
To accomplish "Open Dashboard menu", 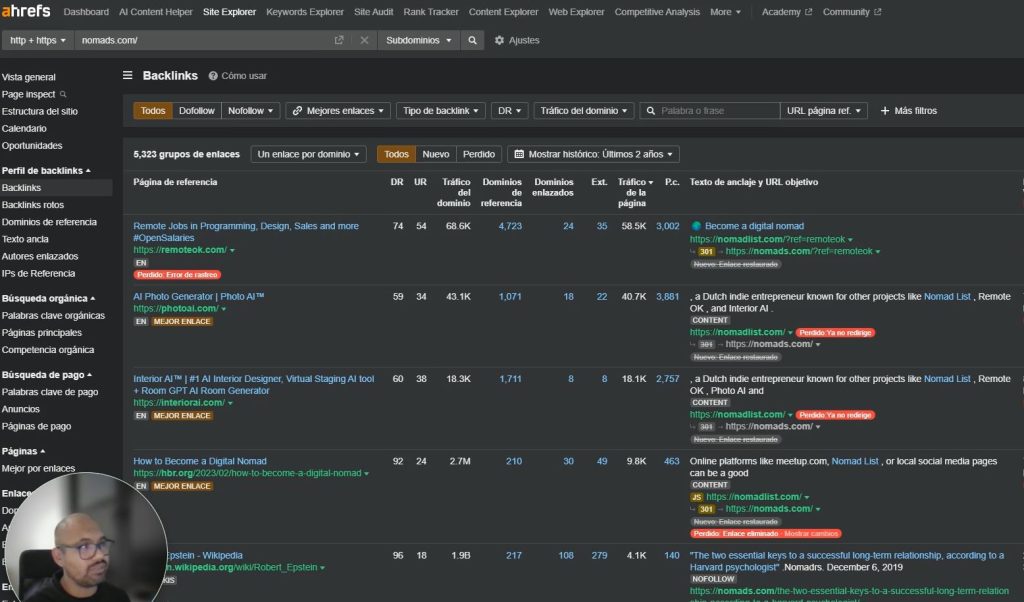I will [x=86, y=12].
